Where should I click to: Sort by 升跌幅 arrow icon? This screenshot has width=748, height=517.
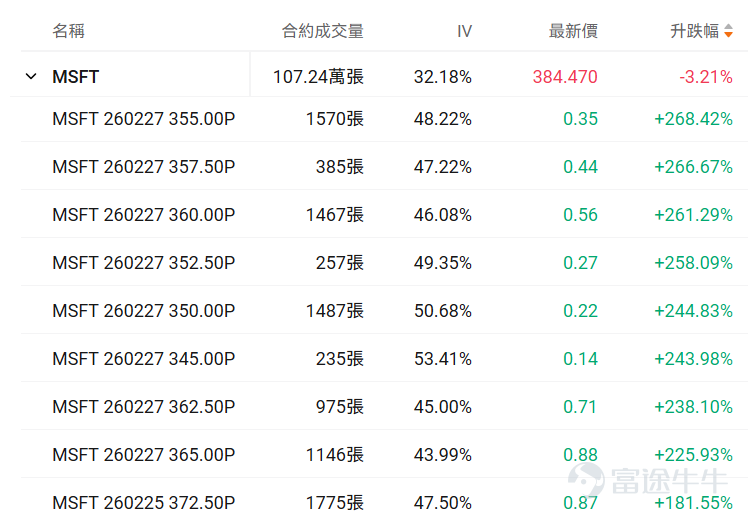728,31
